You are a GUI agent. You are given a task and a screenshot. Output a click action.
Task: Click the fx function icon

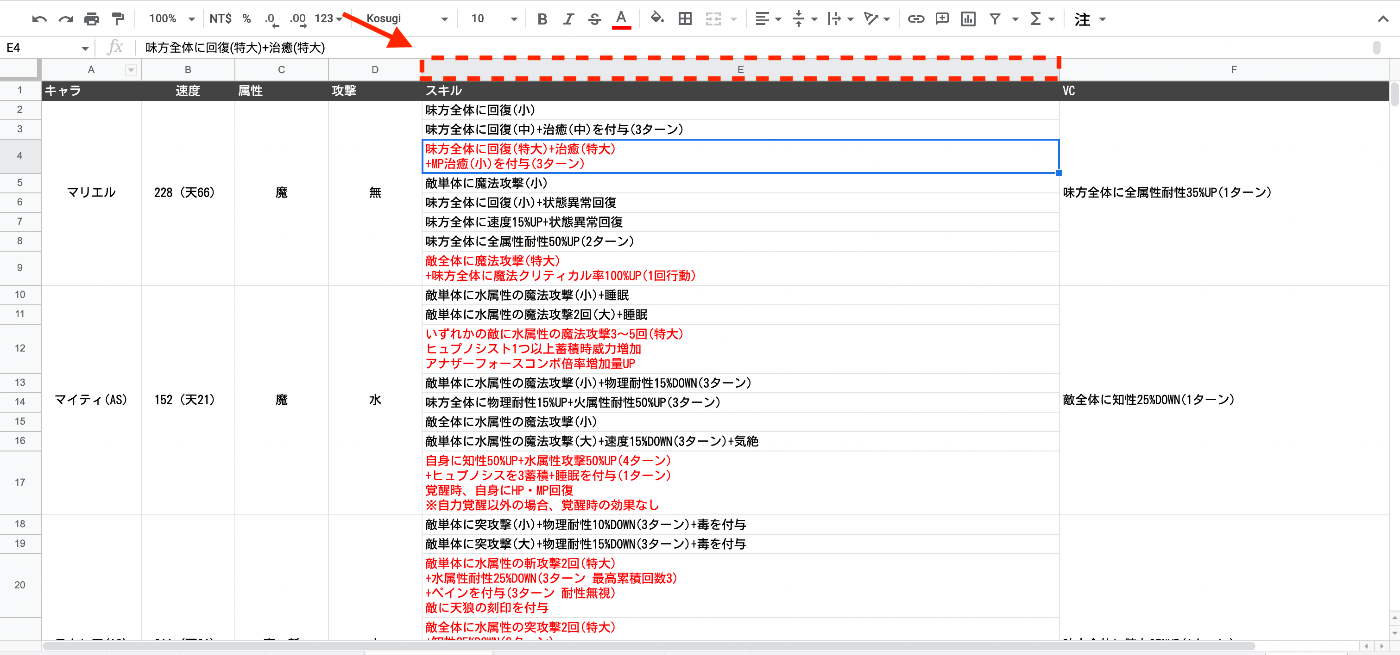point(115,47)
